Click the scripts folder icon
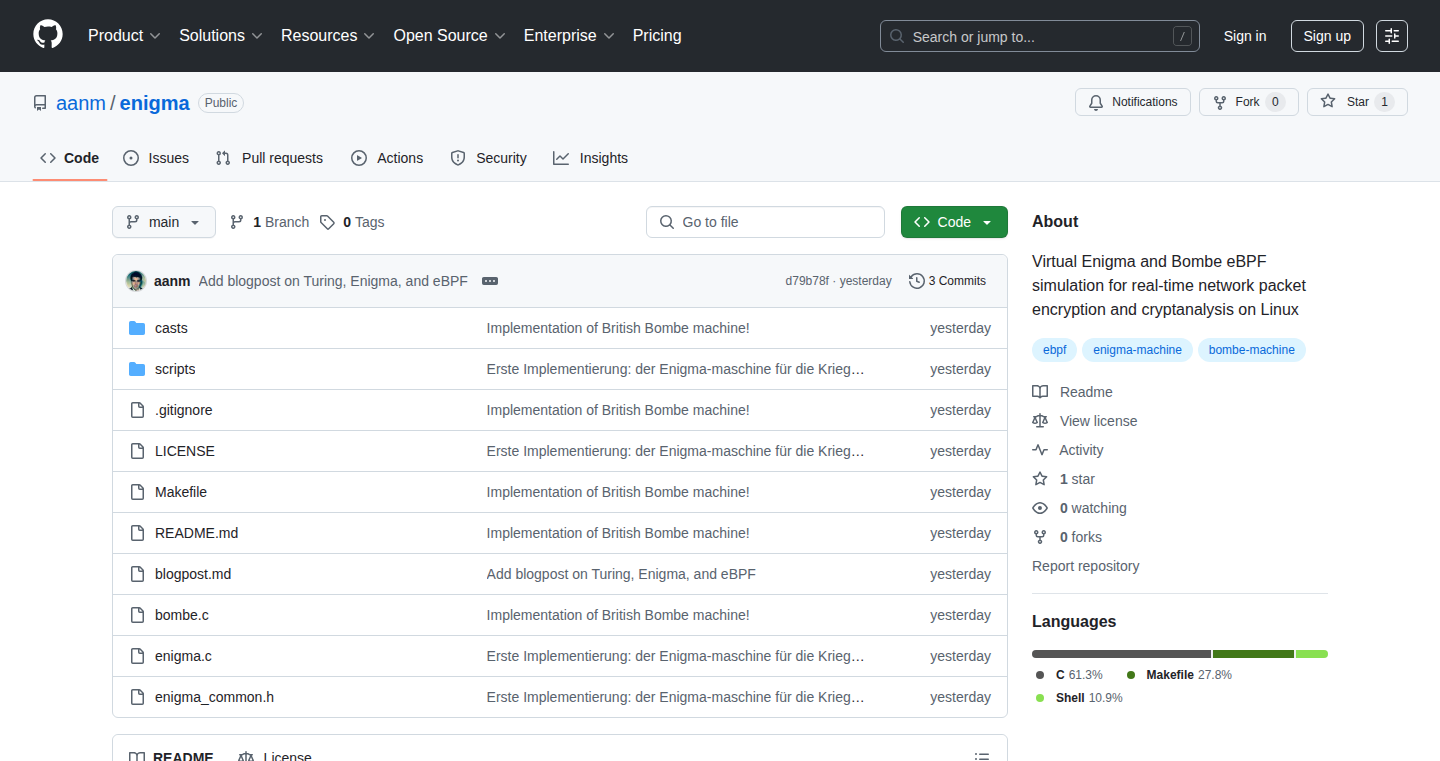Screen dimensions: 1440x761 (137, 369)
